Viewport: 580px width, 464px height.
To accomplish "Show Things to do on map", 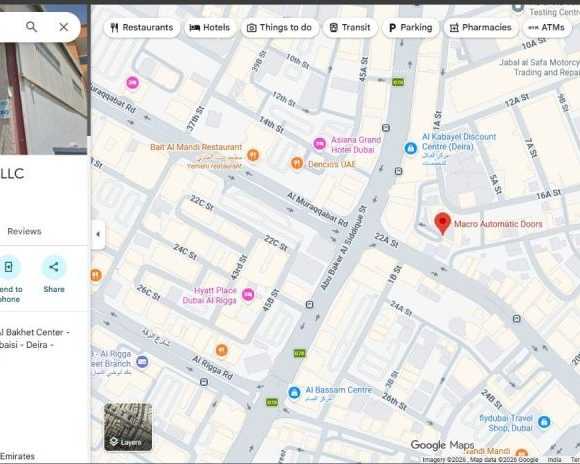I will [x=280, y=27].
